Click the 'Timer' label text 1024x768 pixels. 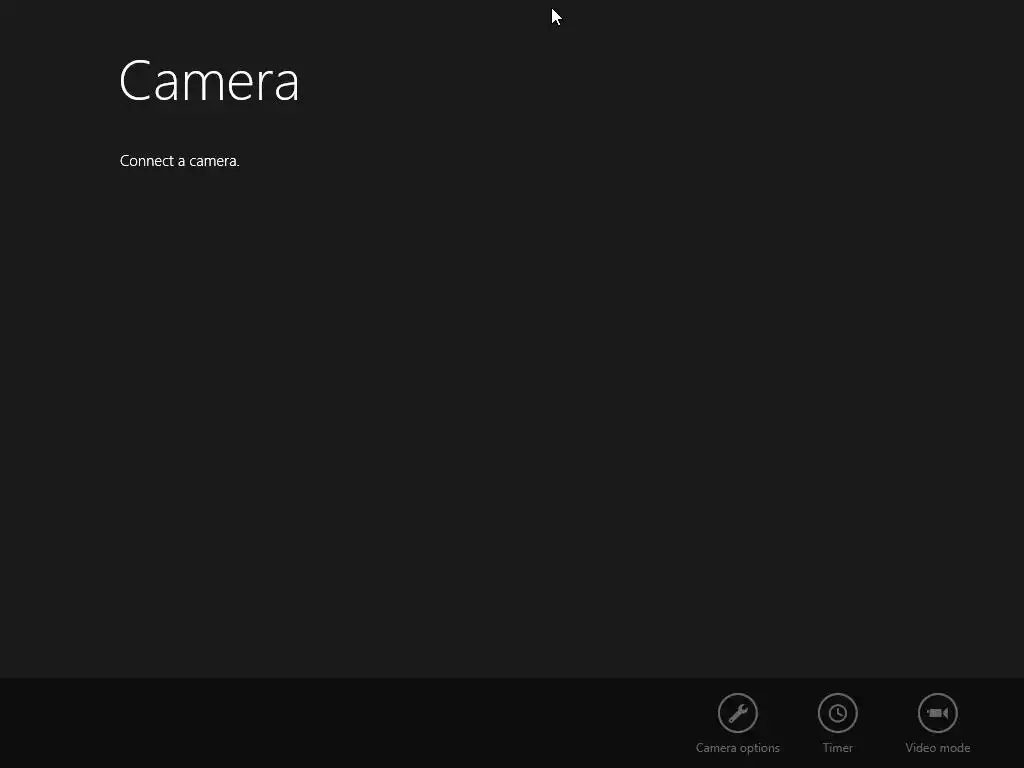point(837,748)
